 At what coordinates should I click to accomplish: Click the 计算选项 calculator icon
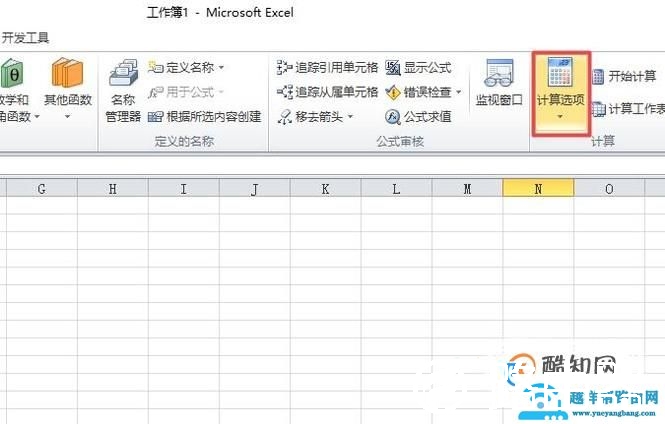(x=560, y=73)
